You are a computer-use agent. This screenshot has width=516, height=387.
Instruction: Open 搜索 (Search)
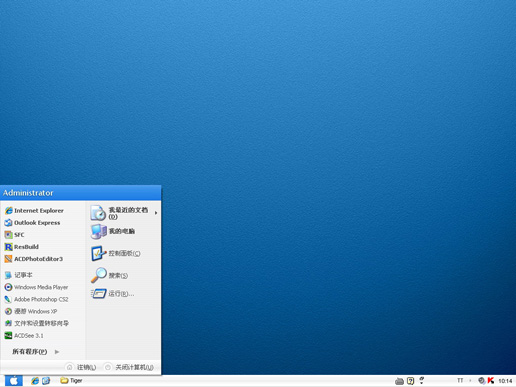coord(109,275)
